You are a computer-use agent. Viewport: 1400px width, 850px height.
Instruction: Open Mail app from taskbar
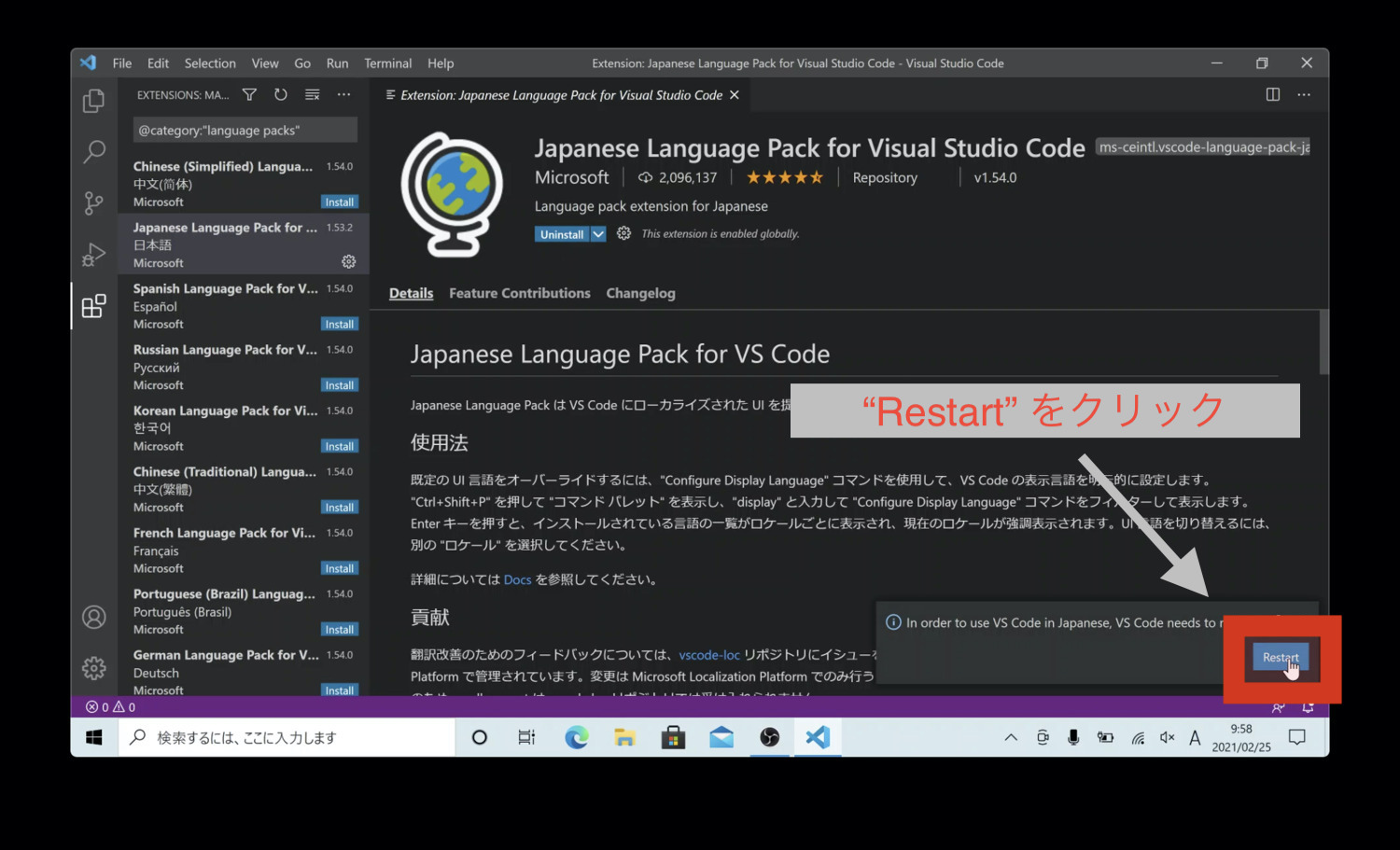pyautogui.click(x=721, y=737)
